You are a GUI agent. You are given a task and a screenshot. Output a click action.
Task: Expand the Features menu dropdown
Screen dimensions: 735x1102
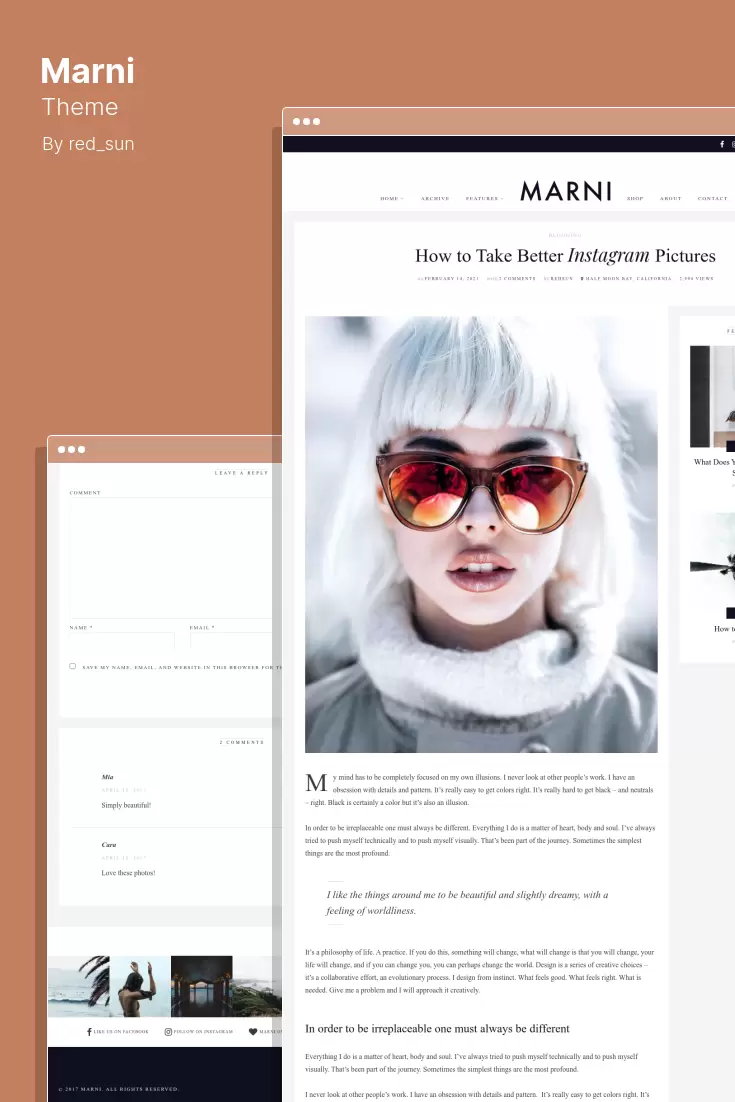[x=484, y=199]
